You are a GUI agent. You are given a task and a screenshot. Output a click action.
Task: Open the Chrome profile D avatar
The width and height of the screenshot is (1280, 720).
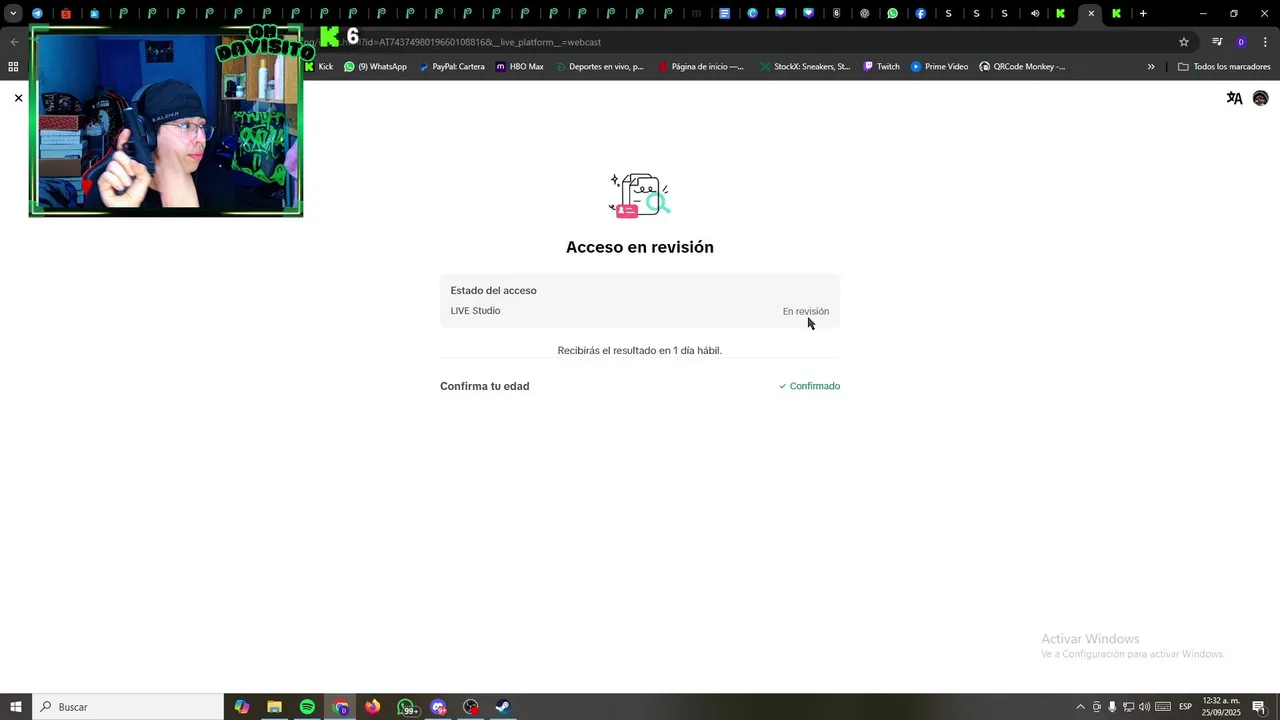pyautogui.click(x=1241, y=42)
